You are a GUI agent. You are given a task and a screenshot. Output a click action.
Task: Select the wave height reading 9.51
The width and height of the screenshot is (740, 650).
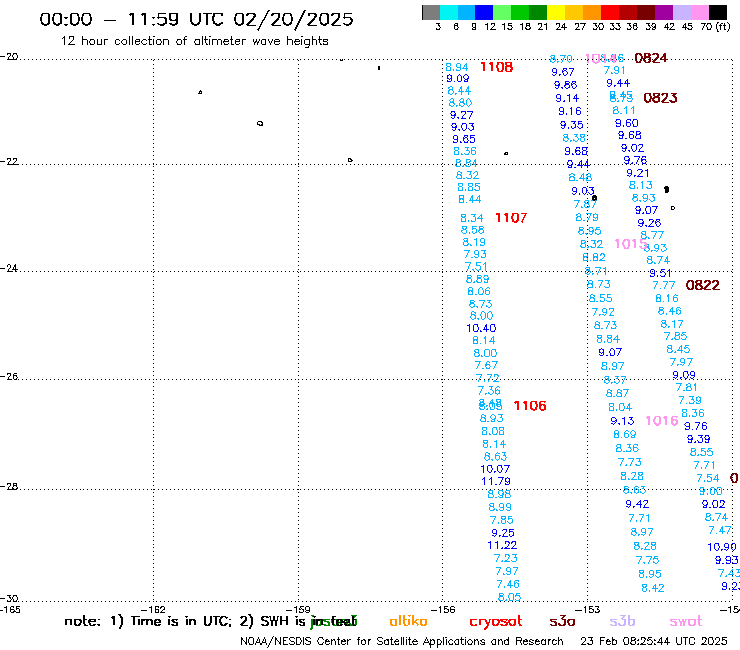660,273
